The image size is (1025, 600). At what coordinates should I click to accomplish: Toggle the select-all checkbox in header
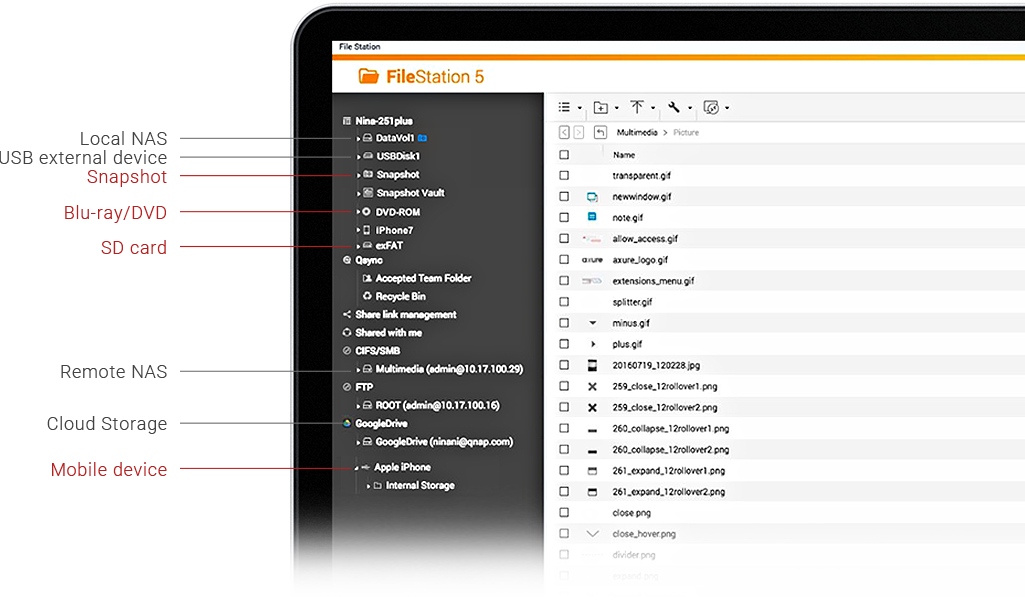point(564,155)
